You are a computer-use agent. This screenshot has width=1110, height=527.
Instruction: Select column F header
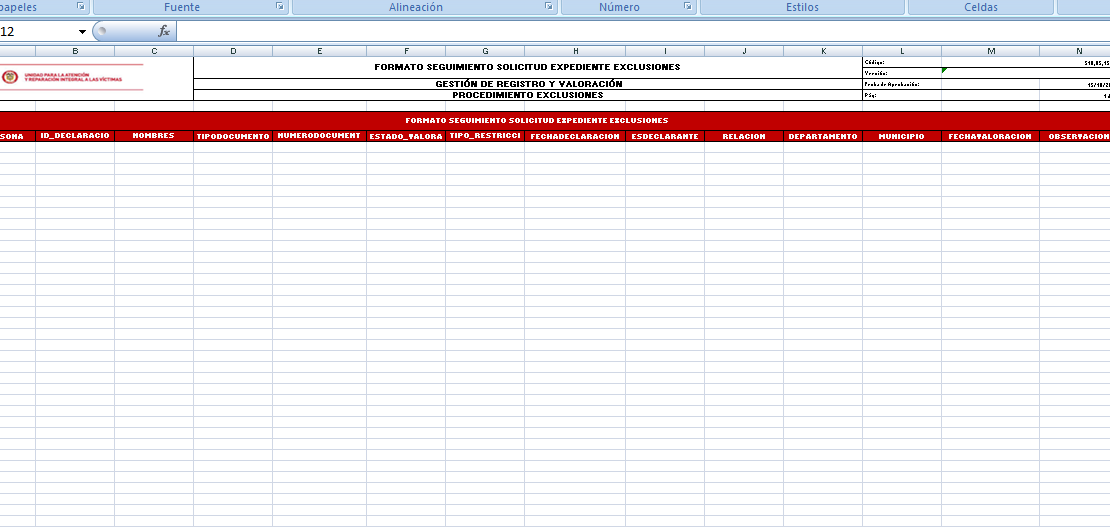[406, 51]
